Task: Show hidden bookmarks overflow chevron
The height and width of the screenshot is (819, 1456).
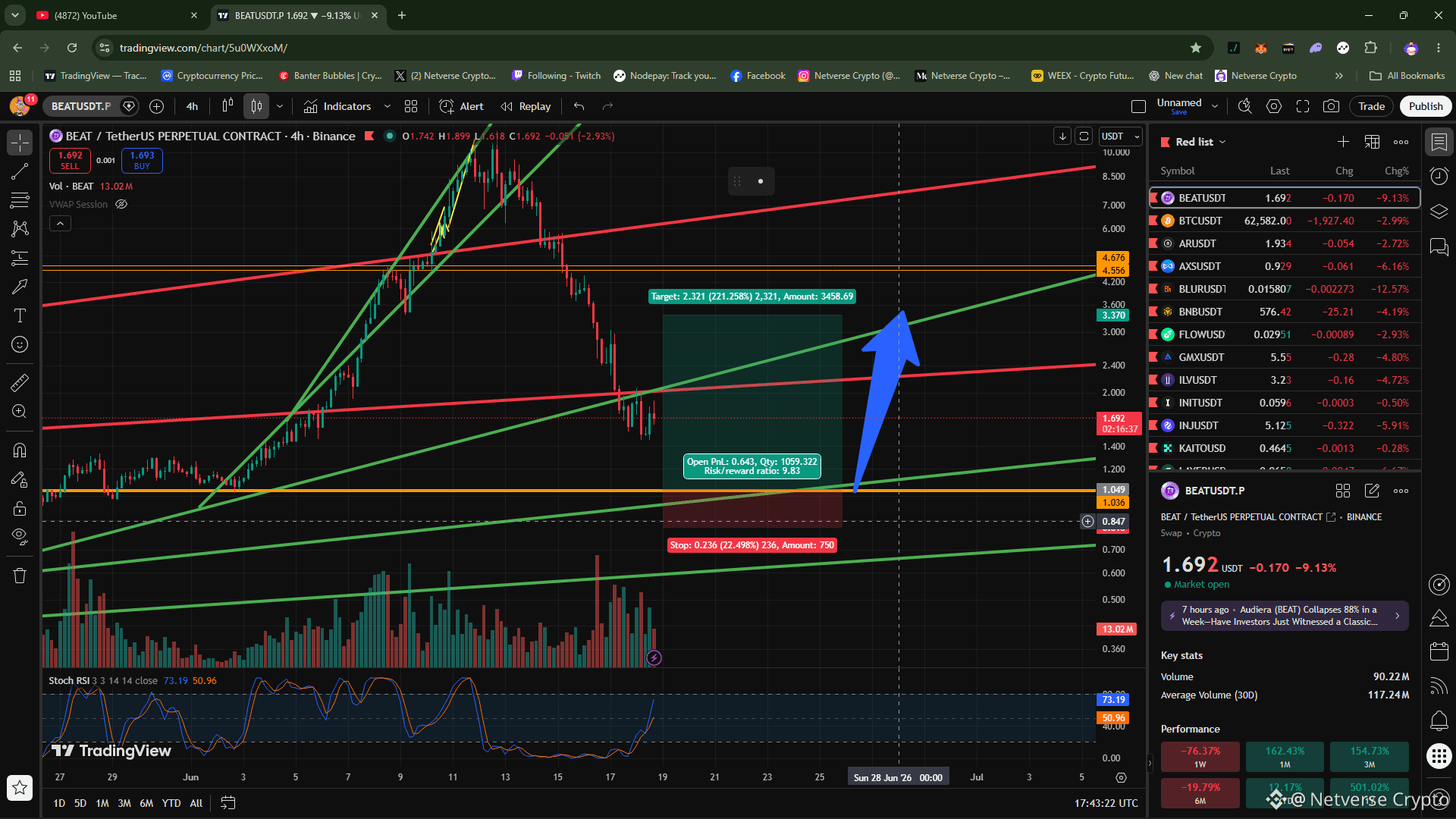Action: pos(1339,76)
